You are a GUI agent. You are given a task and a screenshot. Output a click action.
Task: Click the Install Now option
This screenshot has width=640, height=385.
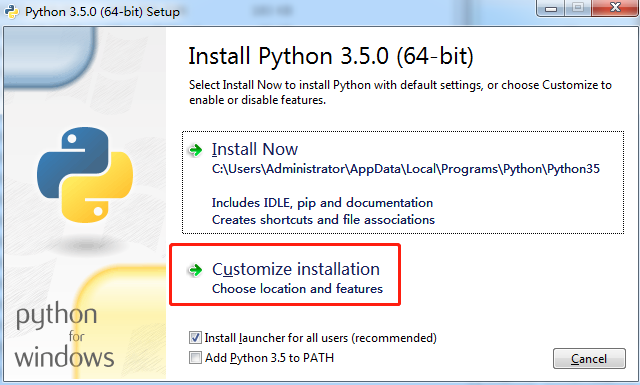tap(403, 182)
